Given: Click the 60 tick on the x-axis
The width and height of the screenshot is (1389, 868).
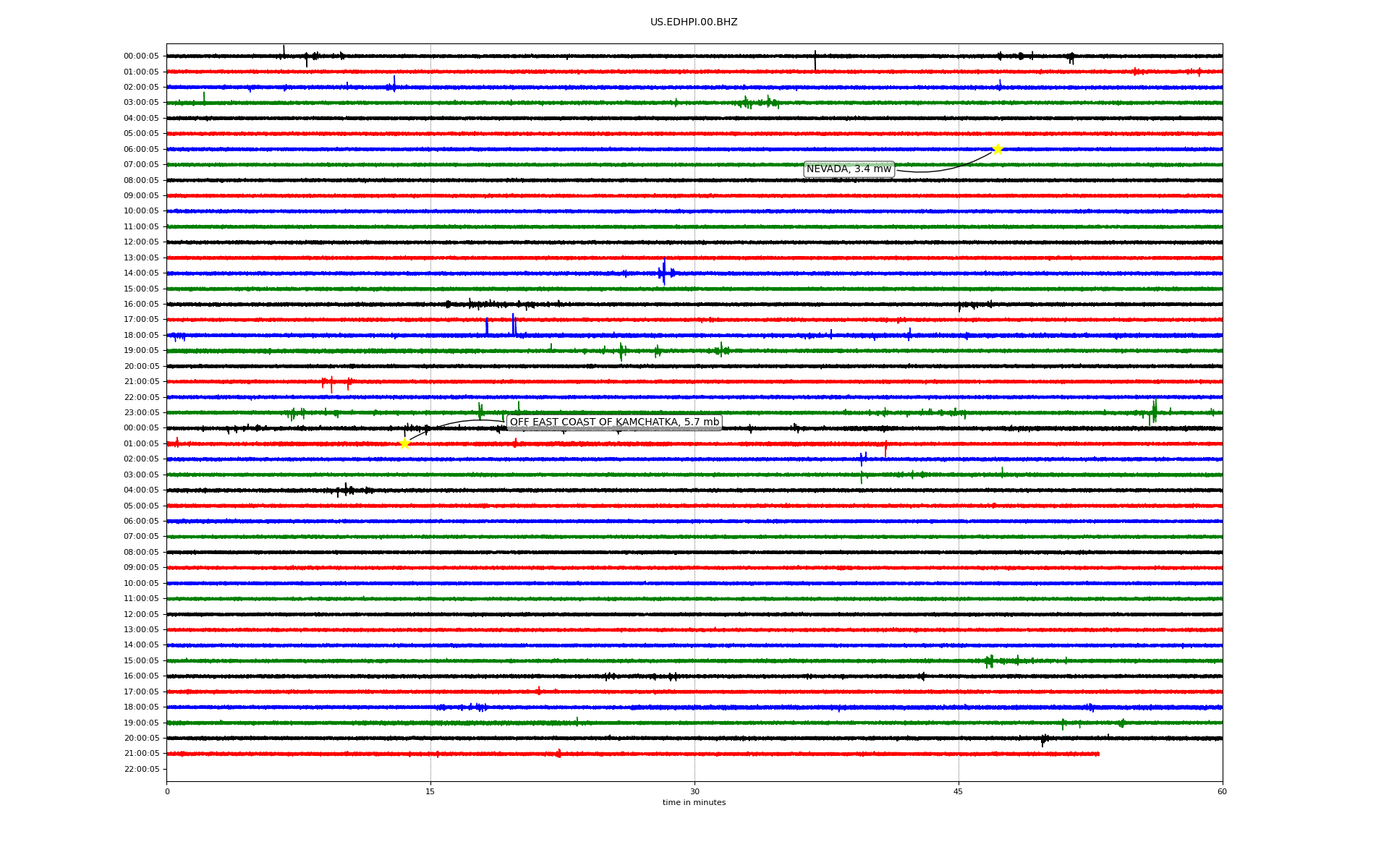Looking at the screenshot, I should [1222, 791].
